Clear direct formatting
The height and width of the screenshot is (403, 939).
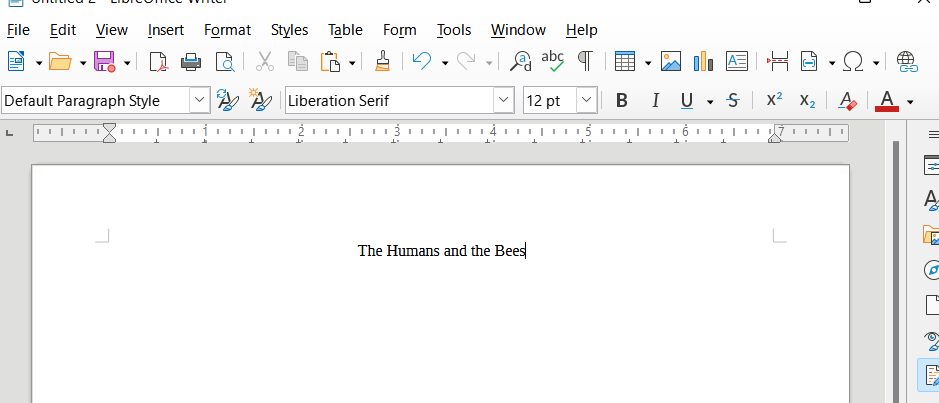847,101
